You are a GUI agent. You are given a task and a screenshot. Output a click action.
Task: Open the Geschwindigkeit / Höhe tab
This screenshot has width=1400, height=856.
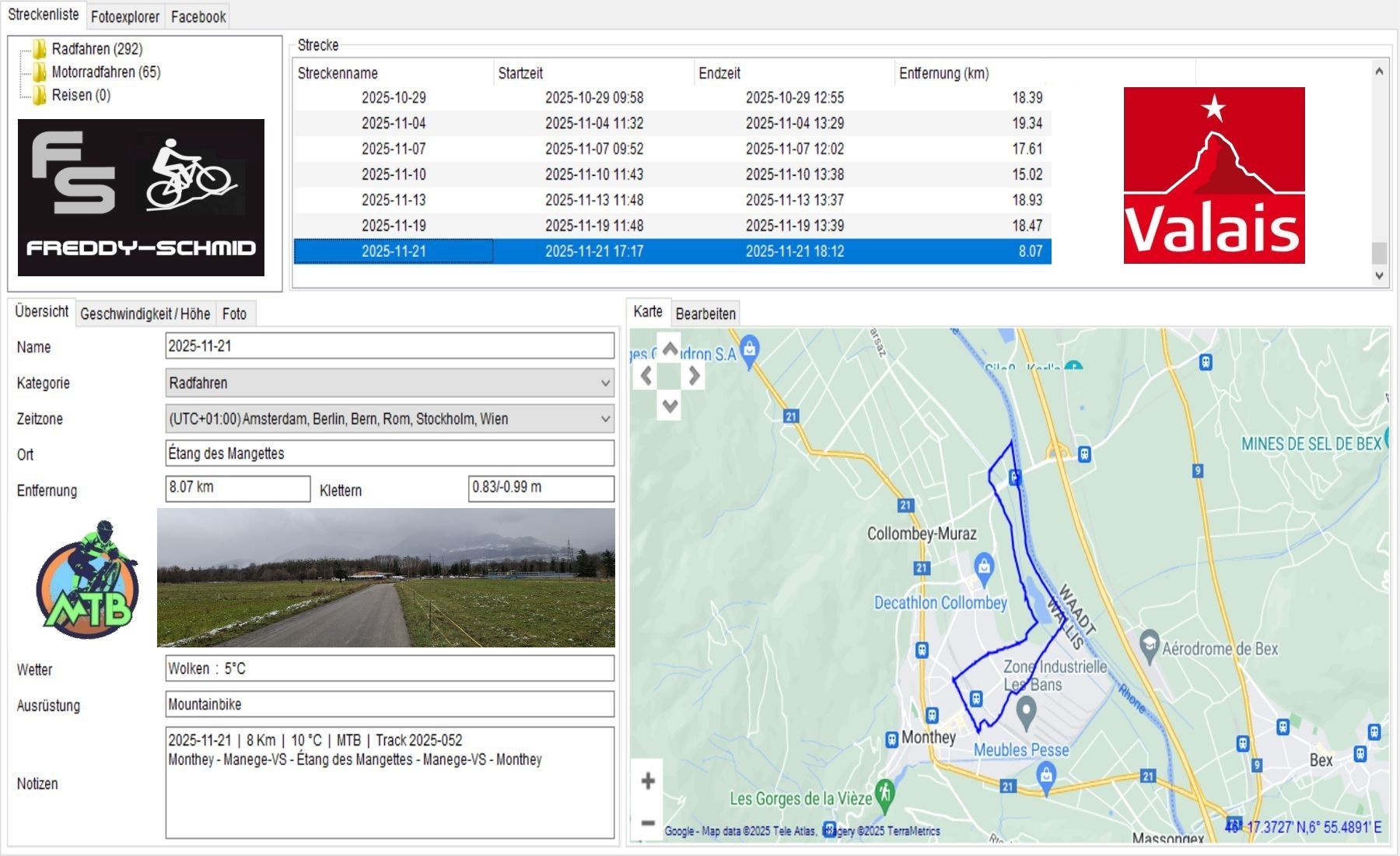point(145,314)
